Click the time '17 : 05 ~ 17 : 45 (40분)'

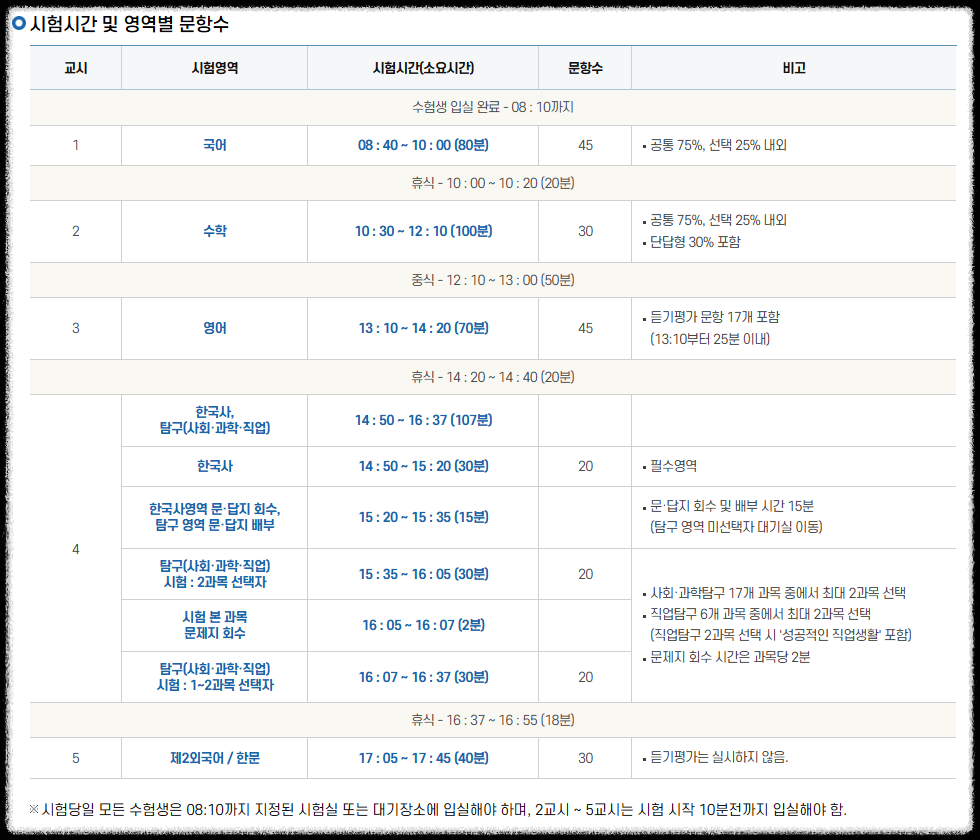[x=423, y=758]
